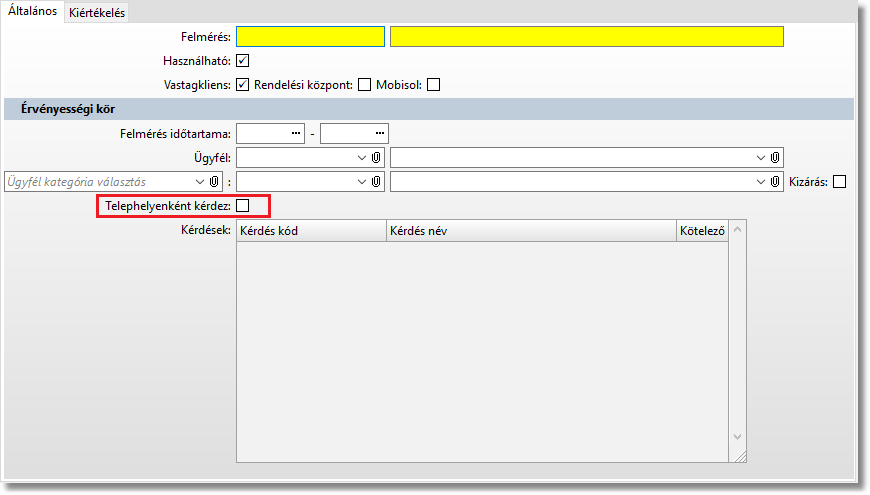Check the Kizárás checkbox

840,182
